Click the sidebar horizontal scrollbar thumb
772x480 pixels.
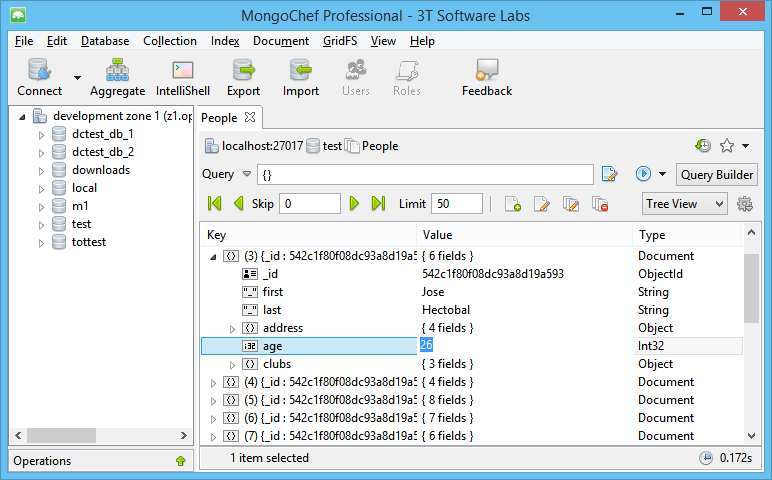point(62,435)
